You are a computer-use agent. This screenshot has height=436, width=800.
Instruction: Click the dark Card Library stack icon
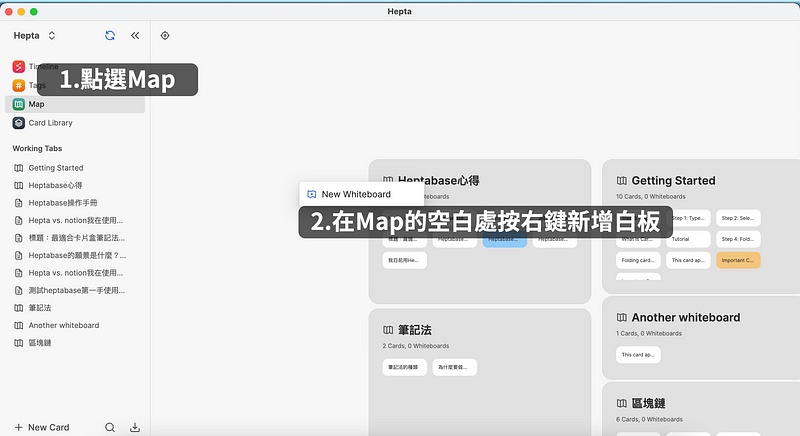[19, 123]
